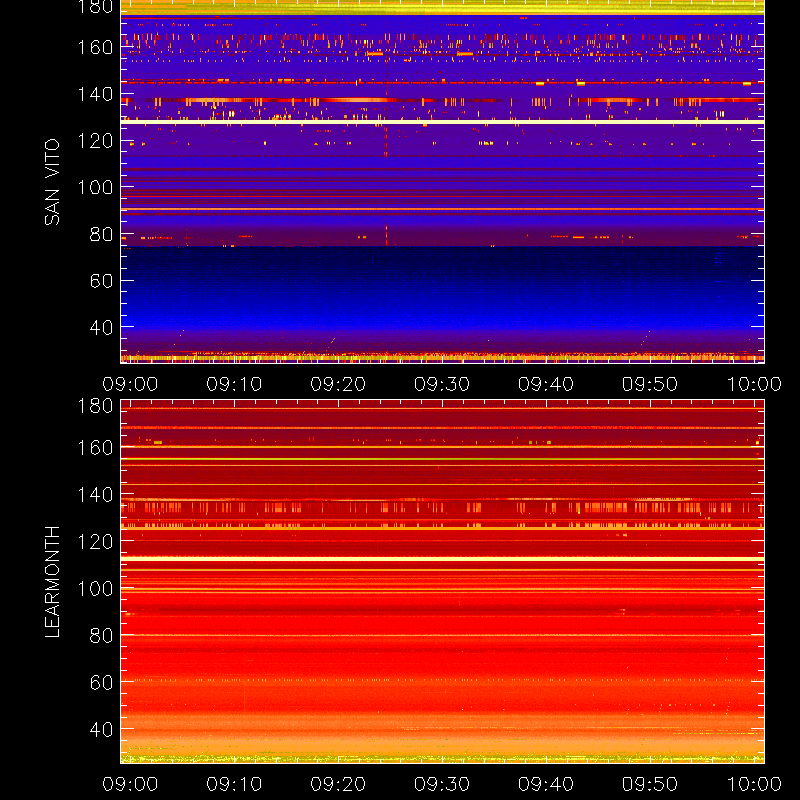Select the 80 tick on SAN VITO axis
The width and height of the screenshot is (800, 800).
(x=101, y=234)
